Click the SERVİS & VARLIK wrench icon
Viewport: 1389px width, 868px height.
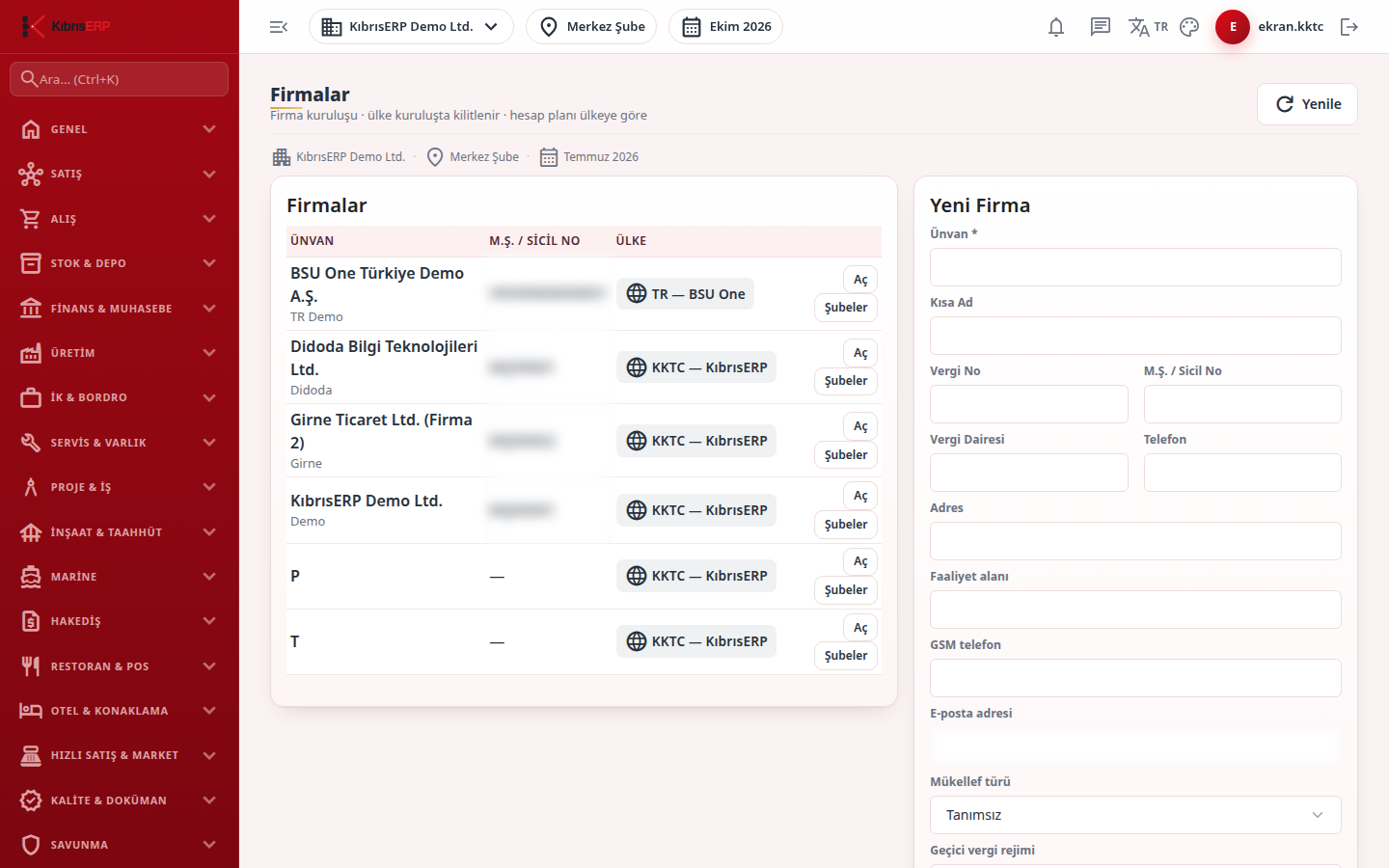tap(31, 443)
